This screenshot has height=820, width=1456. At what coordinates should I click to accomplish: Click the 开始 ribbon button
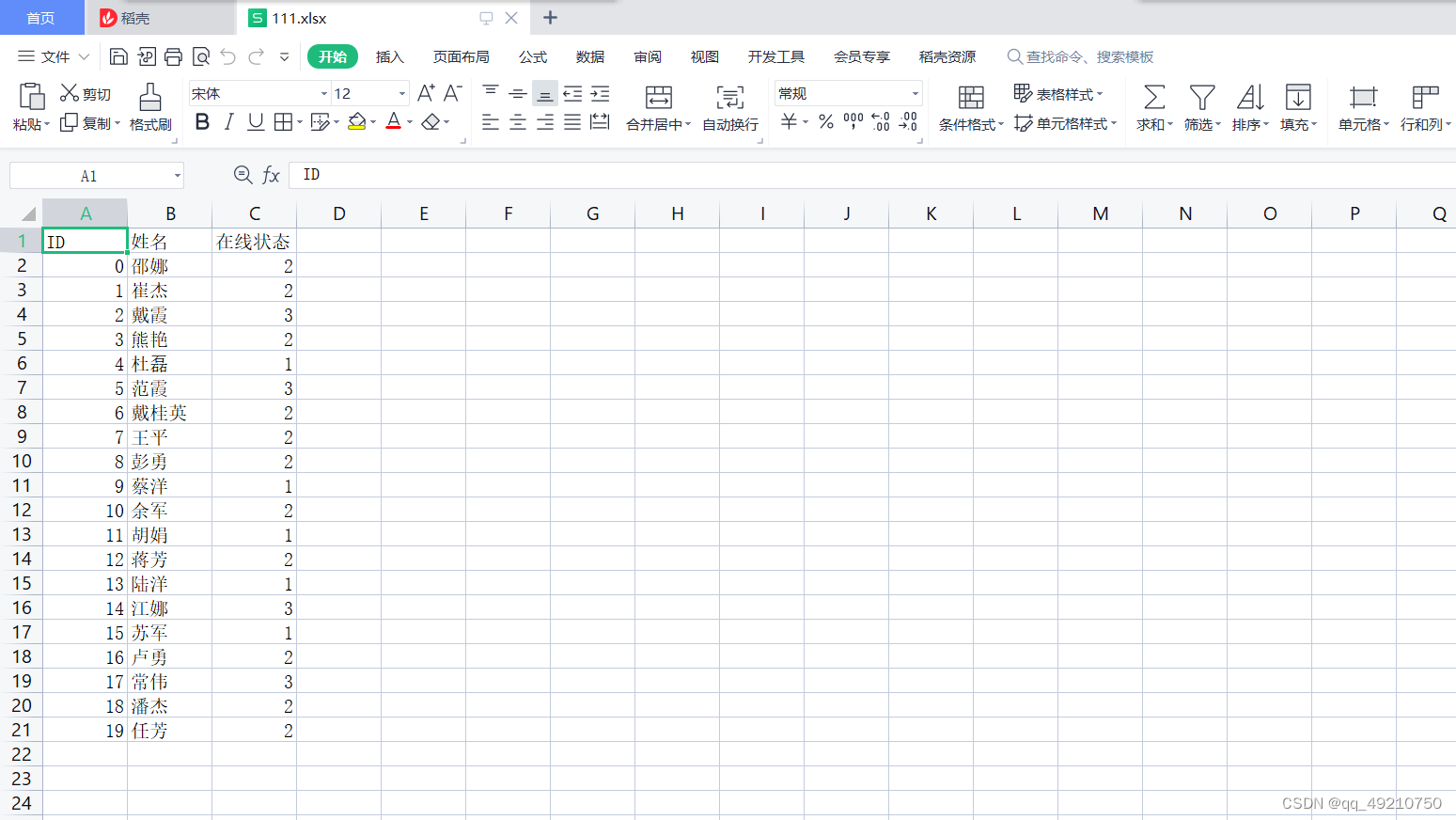coord(333,56)
